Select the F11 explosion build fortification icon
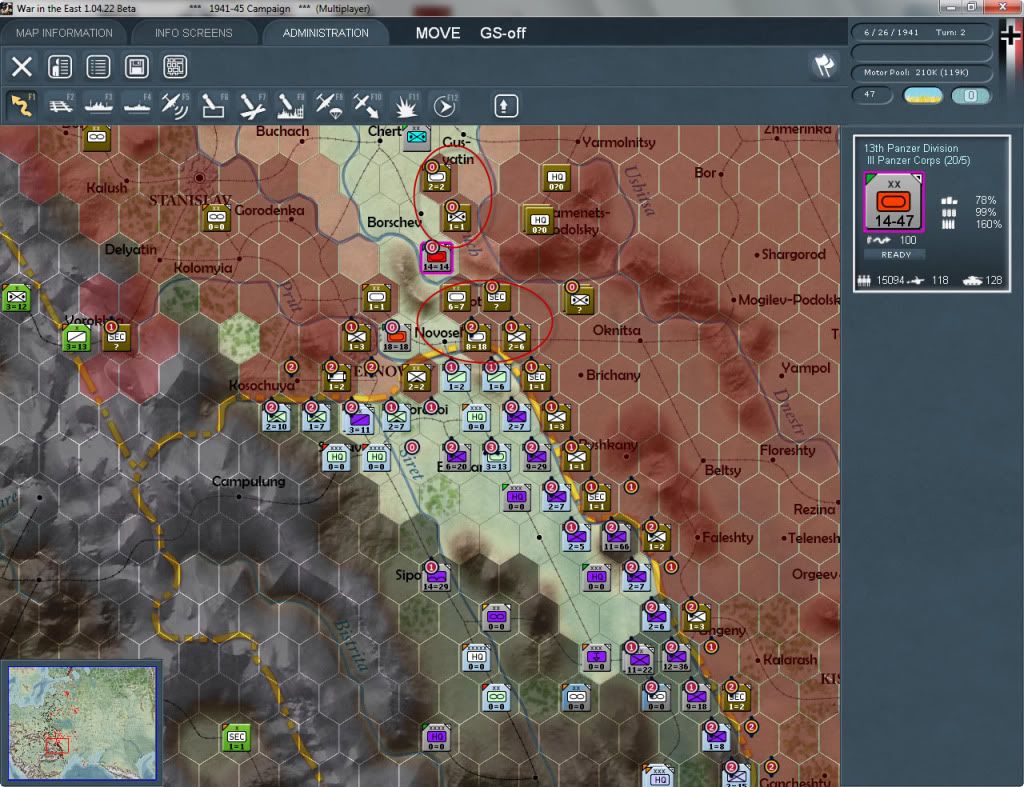This screenshot has height=787, width=1024. pyautogui.click(x=406, y=105)
